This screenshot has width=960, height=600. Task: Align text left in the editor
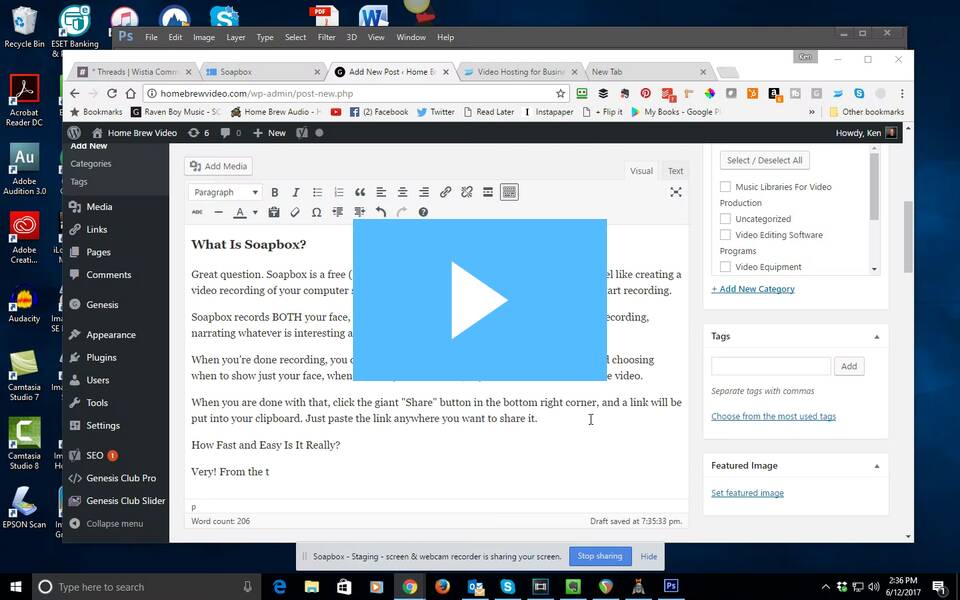381,192
